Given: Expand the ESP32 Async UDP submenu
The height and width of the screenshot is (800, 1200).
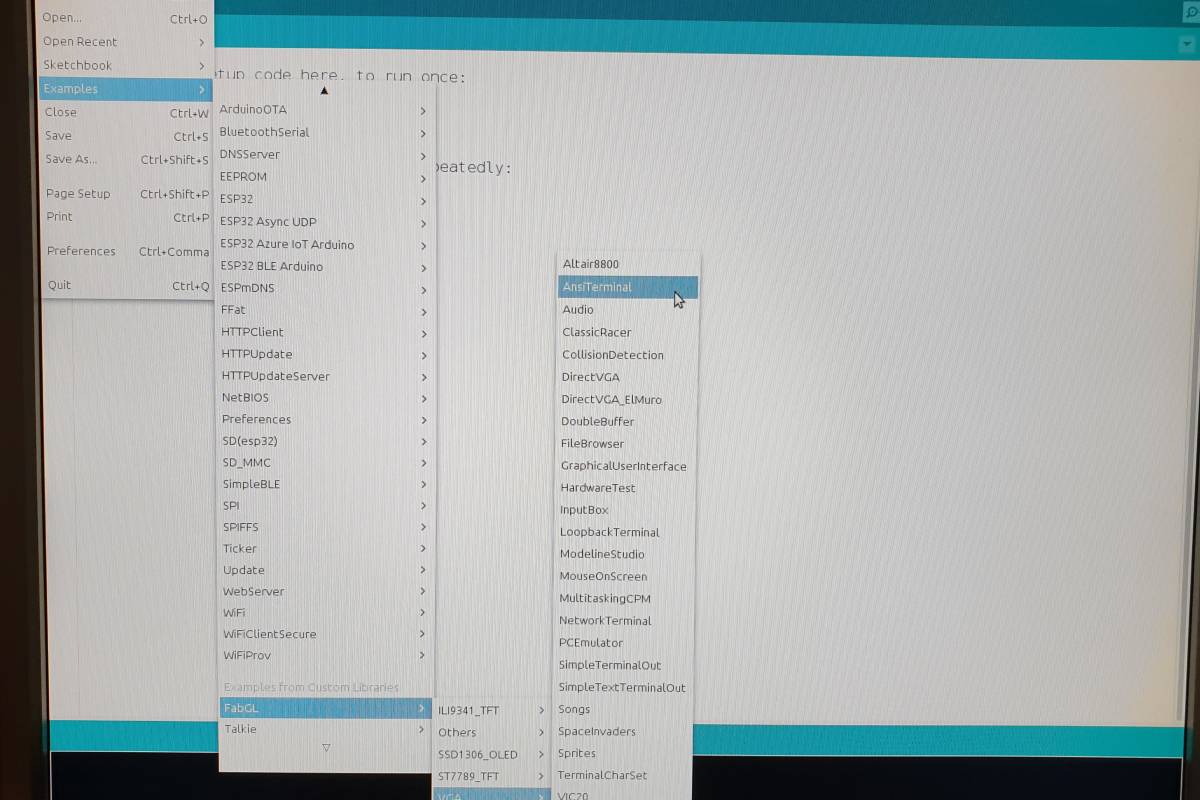Looking at the screenshot, I should (x=323, y=222).
